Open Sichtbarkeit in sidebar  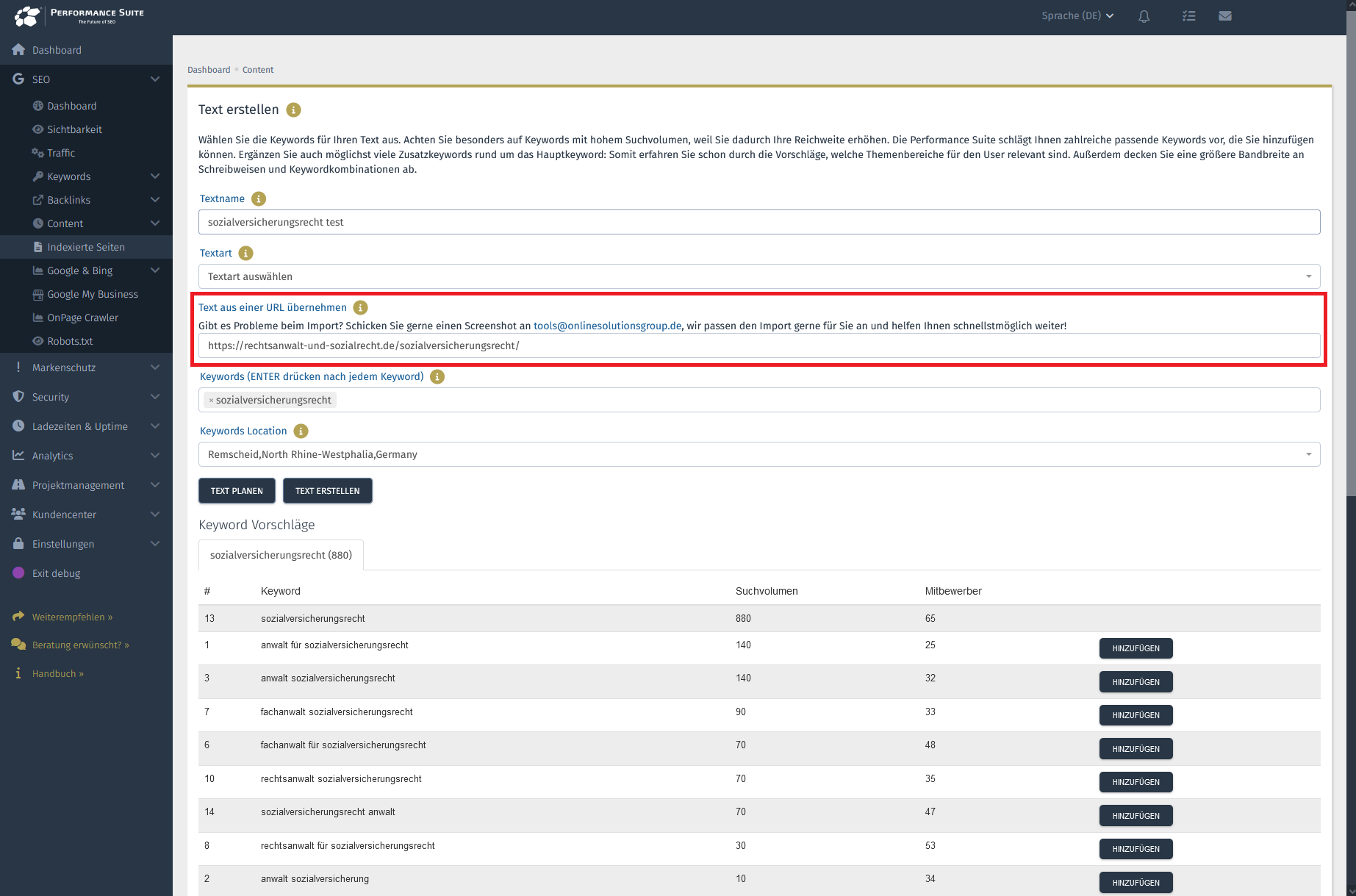click(74, 129)
